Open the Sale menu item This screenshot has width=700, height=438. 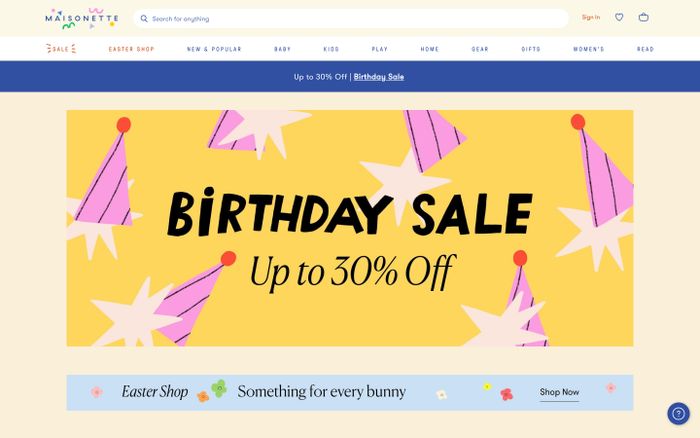click(x=61, y=49)
